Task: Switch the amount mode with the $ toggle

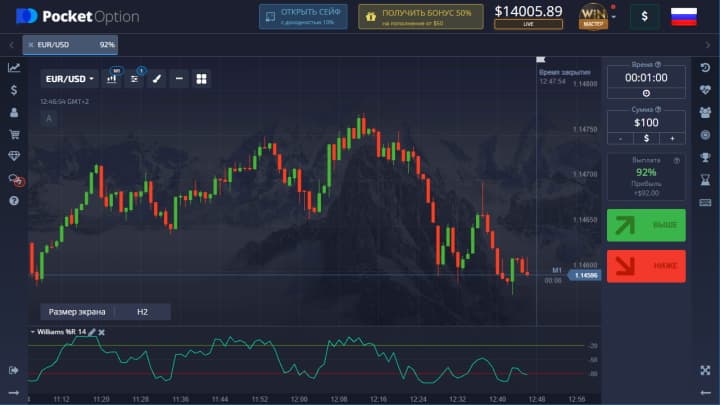Action: (x=646, y=138)
